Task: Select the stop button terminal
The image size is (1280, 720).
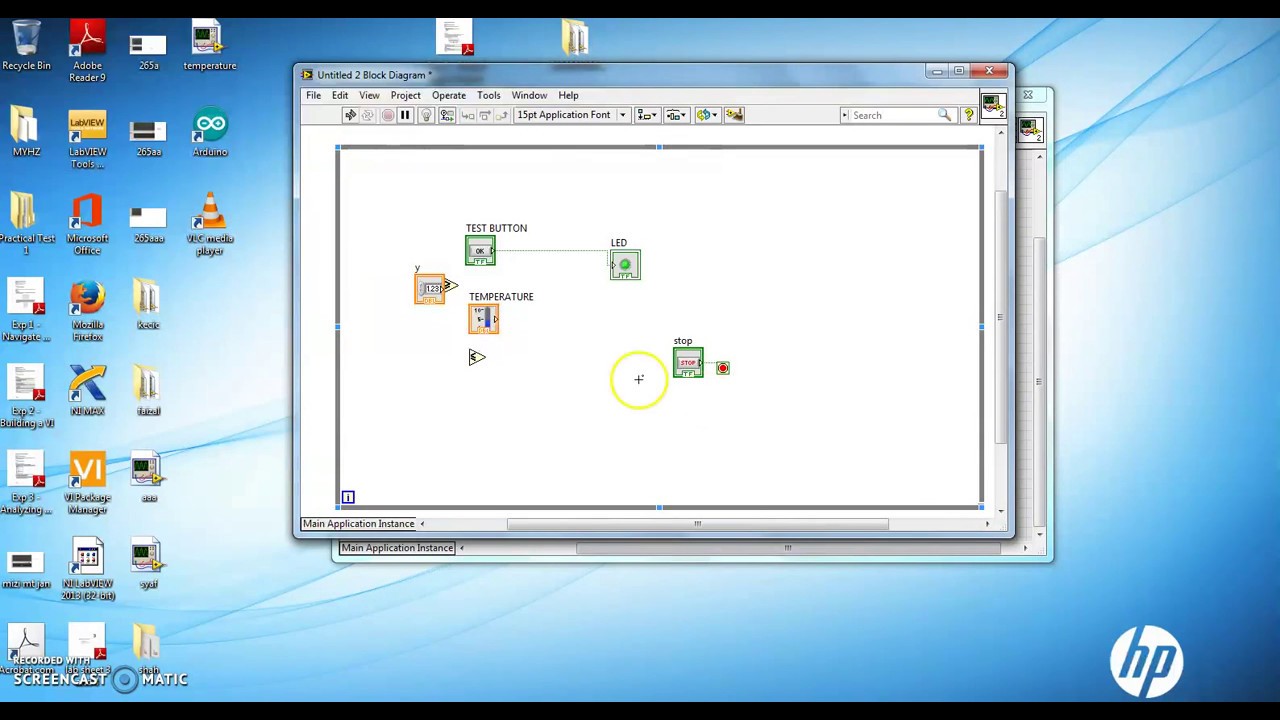Action: pos(688,362)
